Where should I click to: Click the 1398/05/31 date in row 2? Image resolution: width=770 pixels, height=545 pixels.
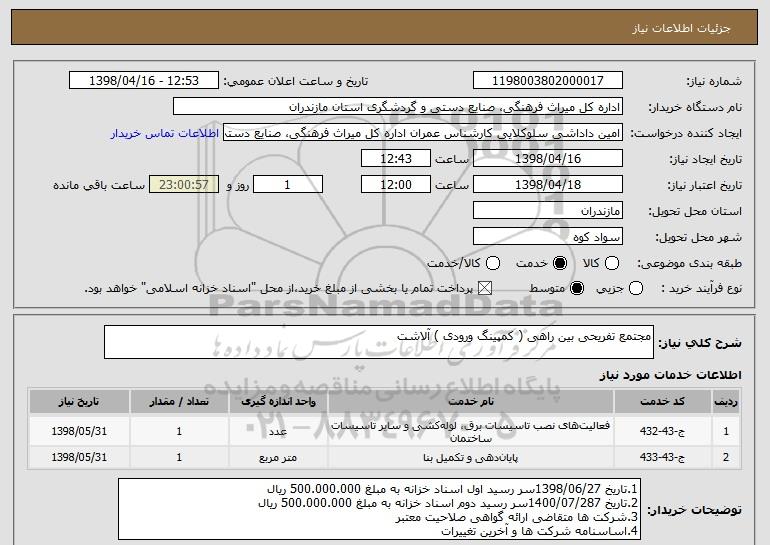pyautogui.click(x=79, y=457)
